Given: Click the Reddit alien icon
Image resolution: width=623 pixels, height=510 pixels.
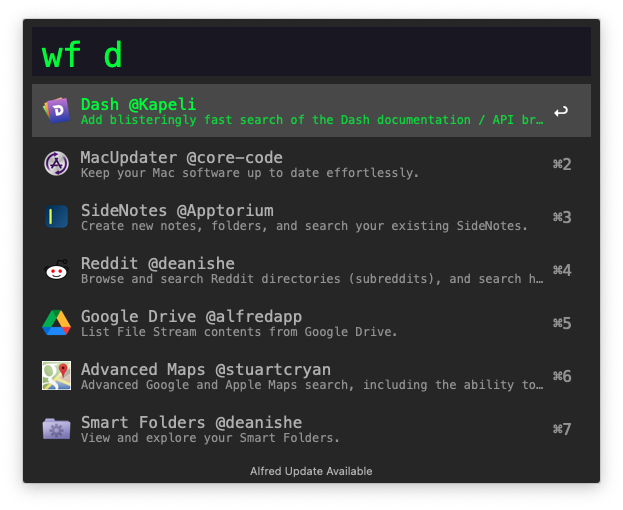Looking at the screenshot, I should pos(56,270).
